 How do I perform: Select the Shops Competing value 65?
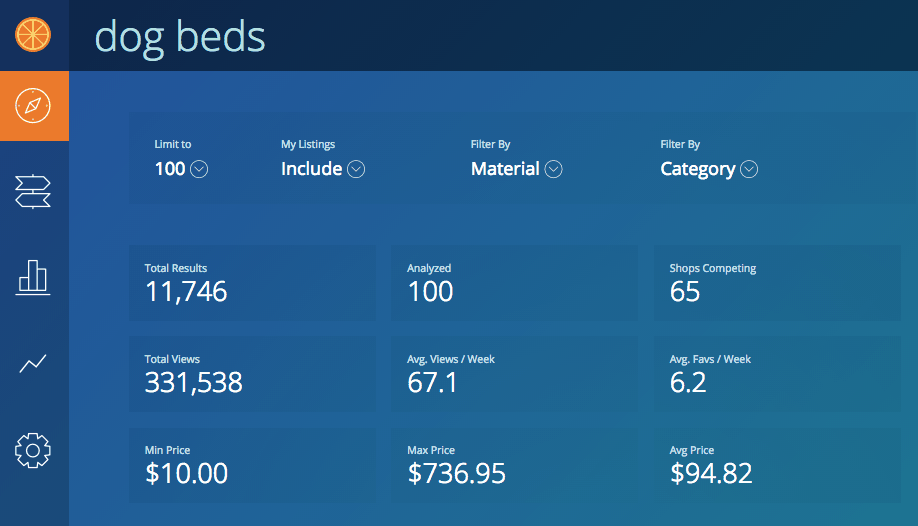[x=685, y=292]
